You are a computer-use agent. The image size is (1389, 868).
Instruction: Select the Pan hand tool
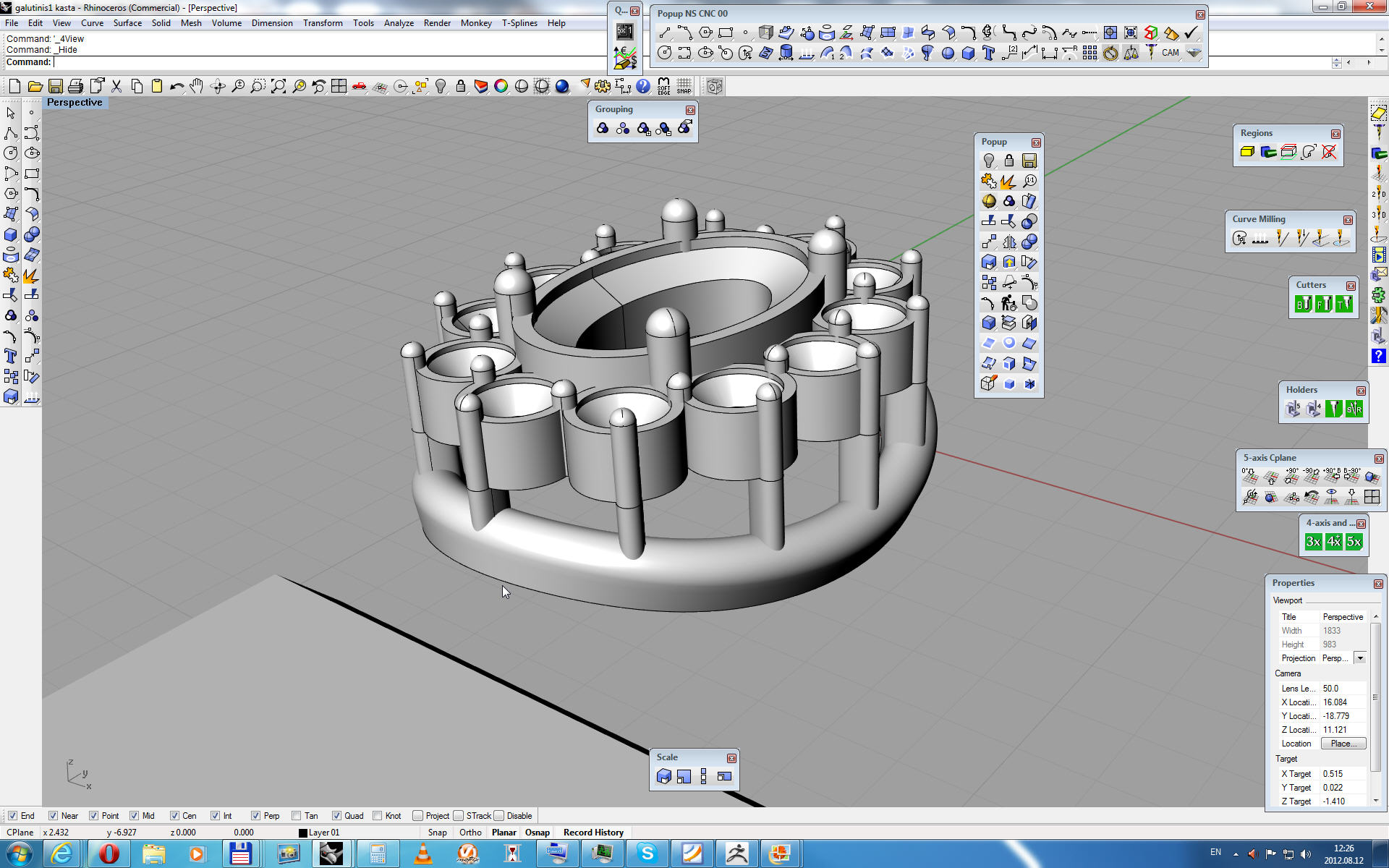click(x=197, y=87)
